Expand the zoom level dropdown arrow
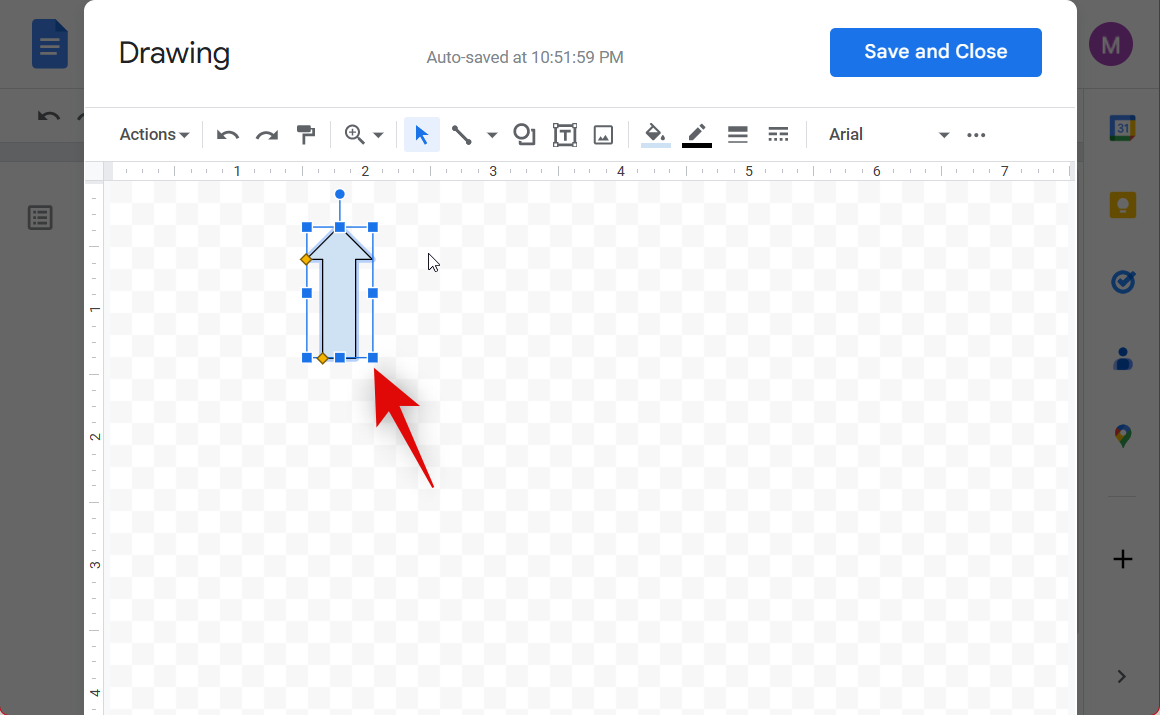This screenshot has width=1160, height=715. [x=378, y=135]
